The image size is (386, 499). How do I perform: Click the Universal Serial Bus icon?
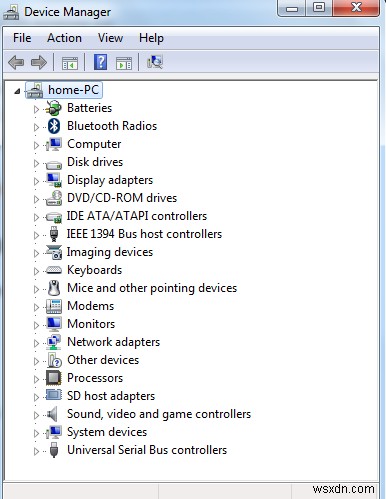pos(54,450)
